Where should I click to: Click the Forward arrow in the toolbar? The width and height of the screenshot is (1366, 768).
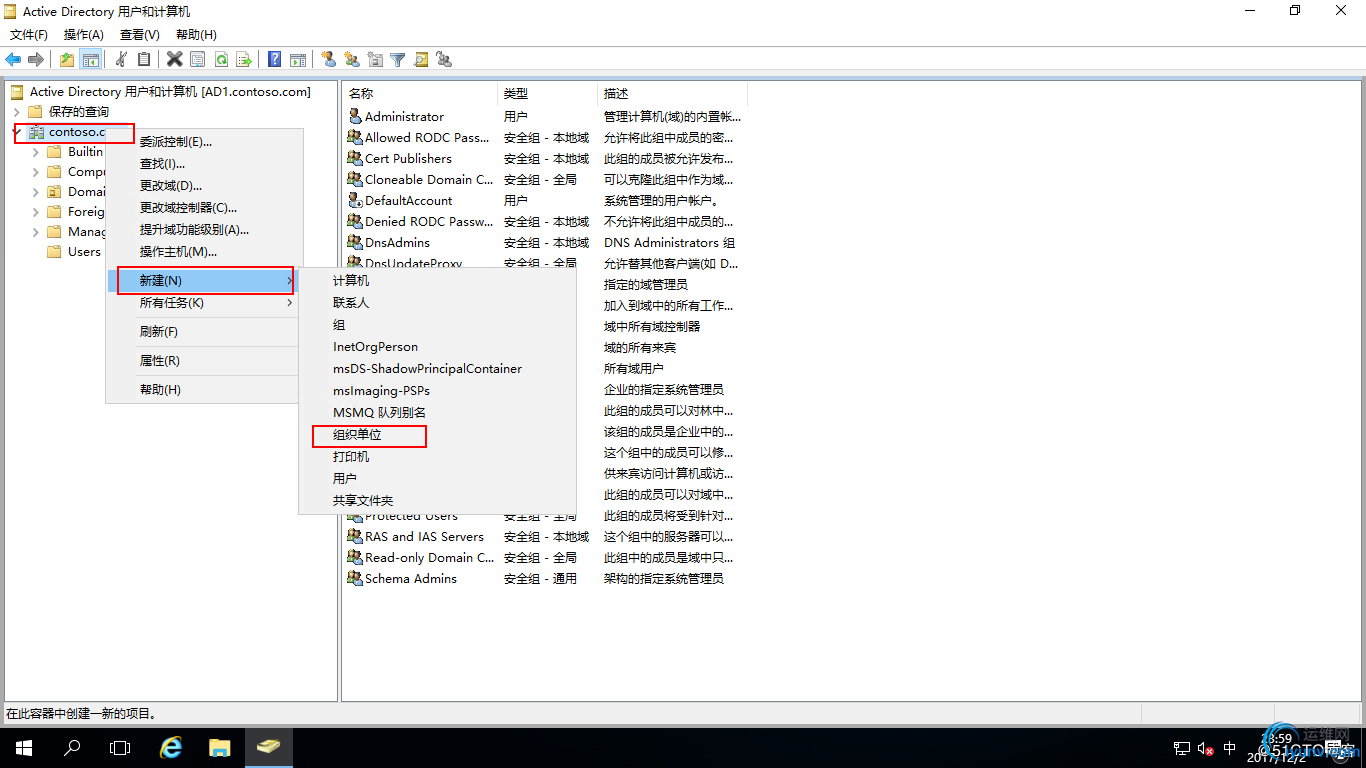click(x=36, y=59)
